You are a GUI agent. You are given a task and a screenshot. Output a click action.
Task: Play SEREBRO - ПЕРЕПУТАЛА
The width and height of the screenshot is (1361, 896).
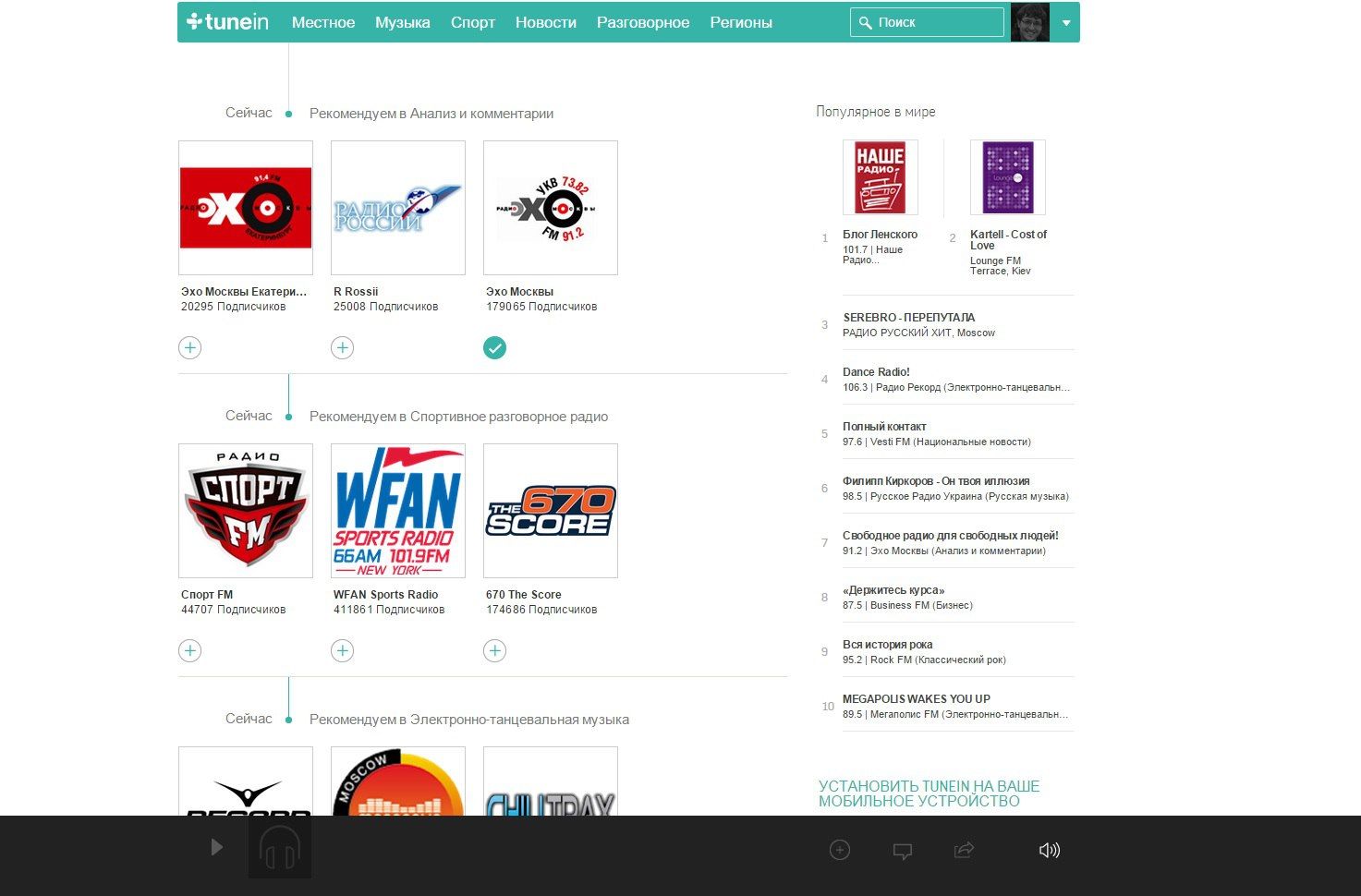coord(909,318)
